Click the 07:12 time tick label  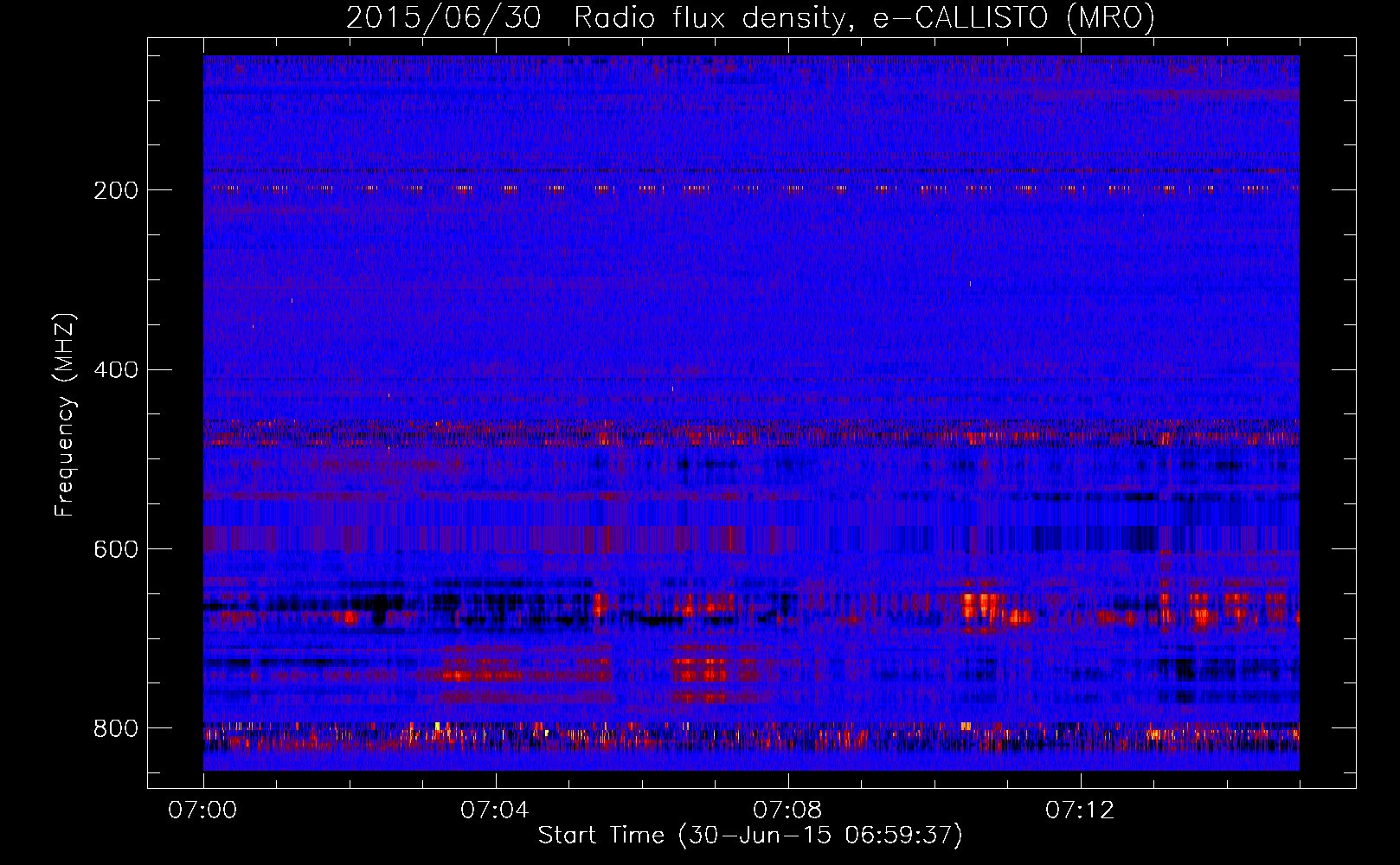[1080, 811]
